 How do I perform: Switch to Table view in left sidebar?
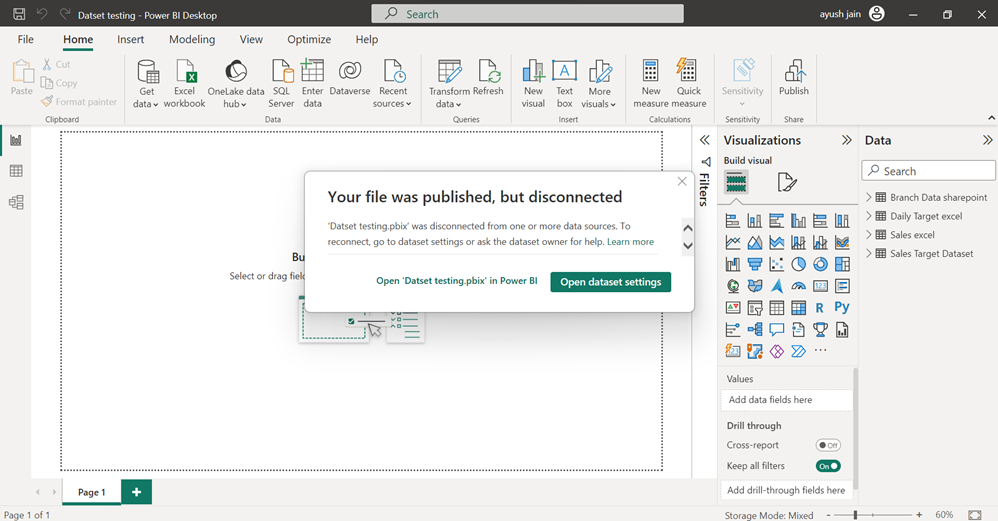coord(16,170)
